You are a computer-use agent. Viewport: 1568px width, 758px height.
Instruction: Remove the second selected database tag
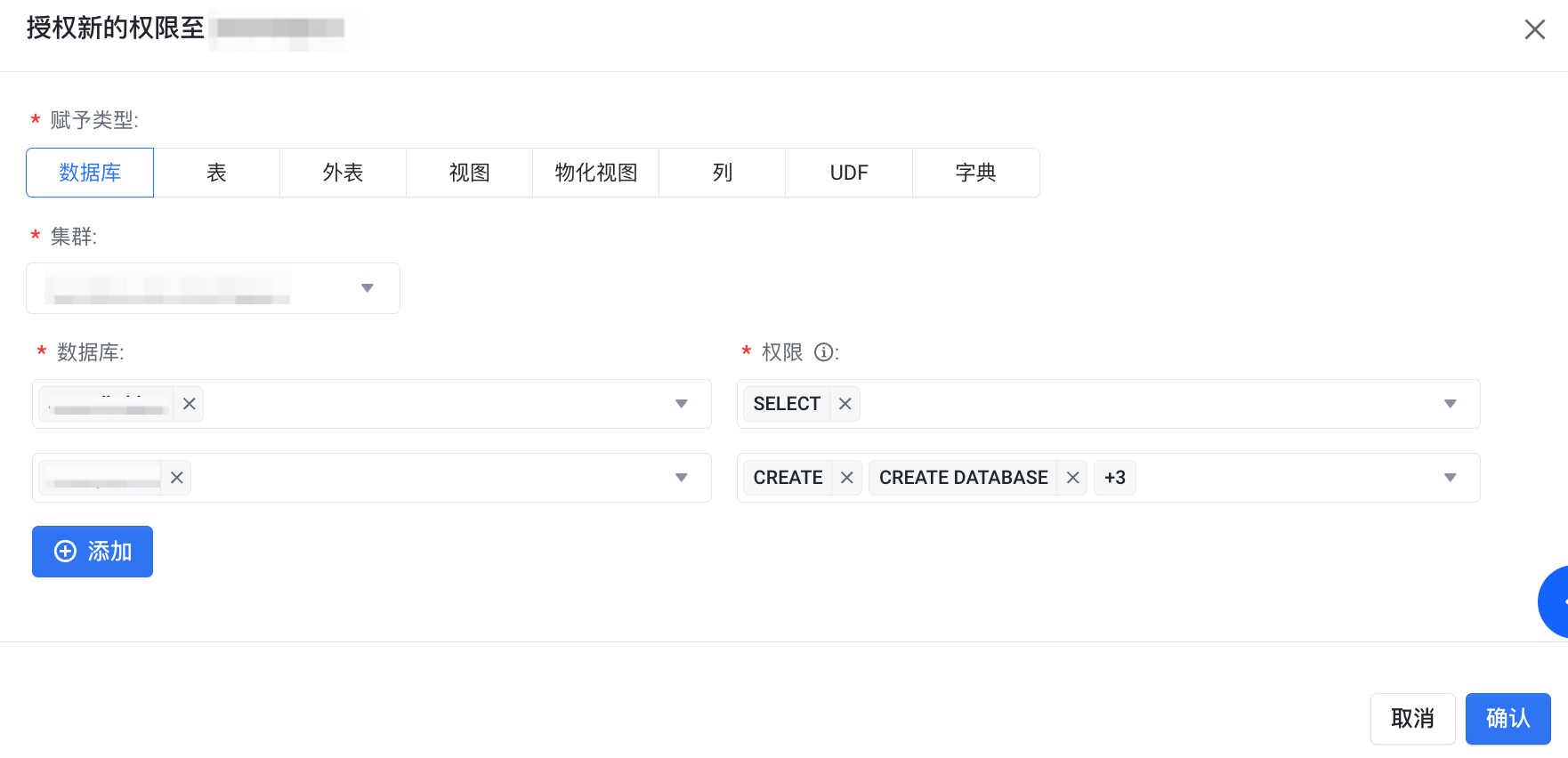coord(176,478)
